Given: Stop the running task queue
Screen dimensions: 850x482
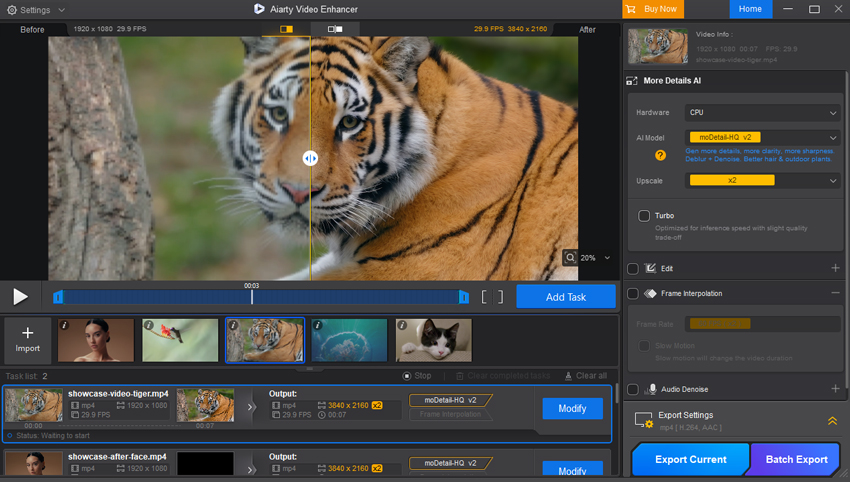Looking at the screenshot, I should click(417, 375).
